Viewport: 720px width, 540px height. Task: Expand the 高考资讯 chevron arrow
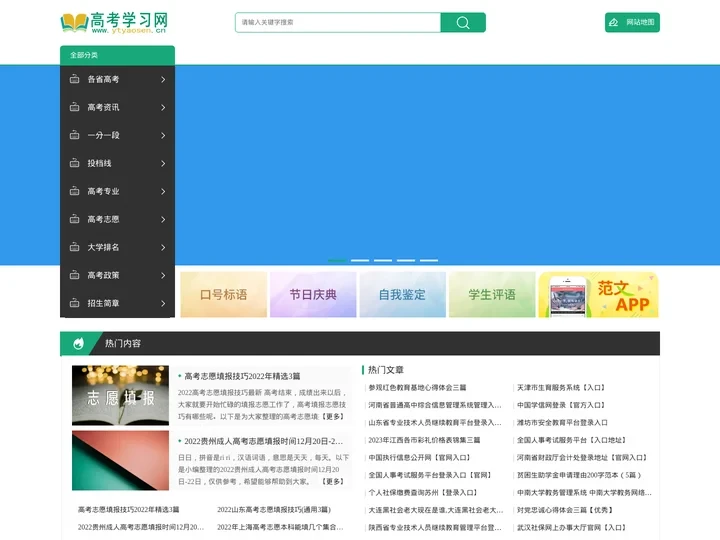(x=163, y=107)
